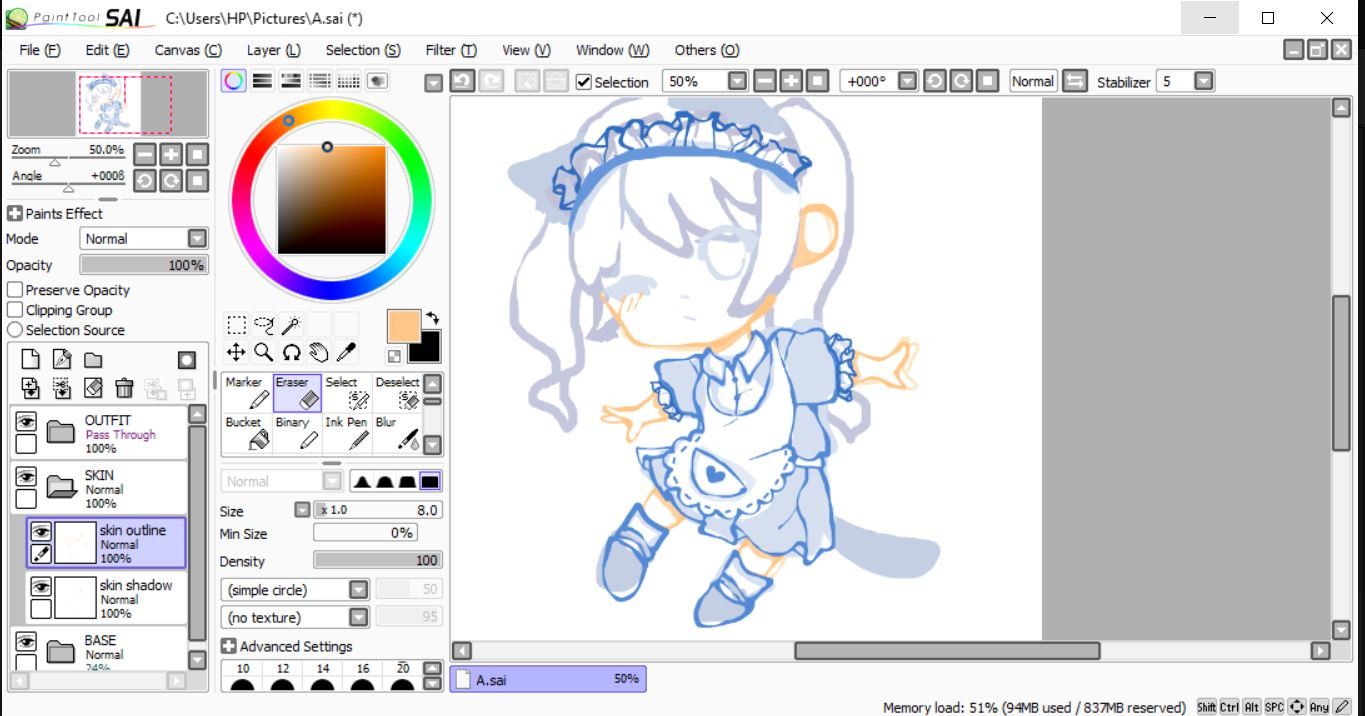This screenshot has height=716, width=1365.
Task: Open the Window menu
Action: pyautogui.click(x=612, y=50)
